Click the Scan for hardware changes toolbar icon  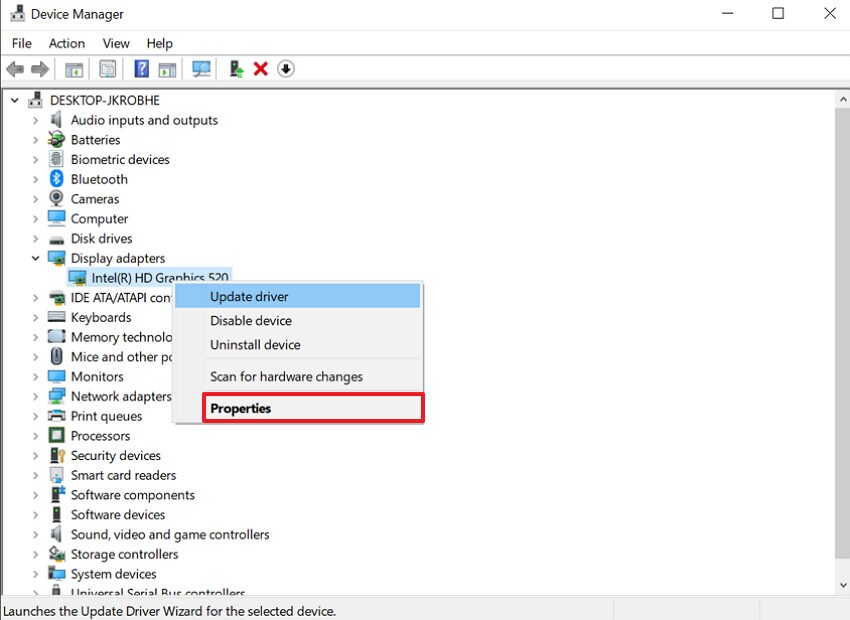[x=201, y=68]
